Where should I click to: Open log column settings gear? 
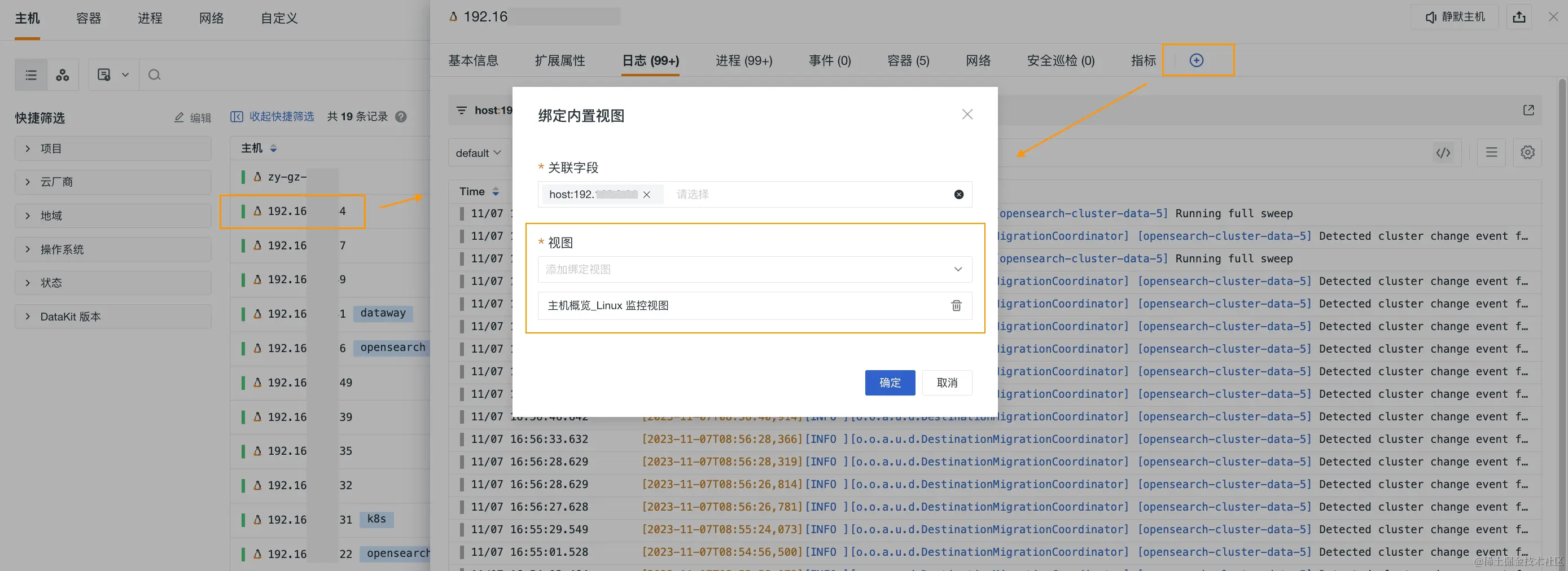[x=1527, y=153]
